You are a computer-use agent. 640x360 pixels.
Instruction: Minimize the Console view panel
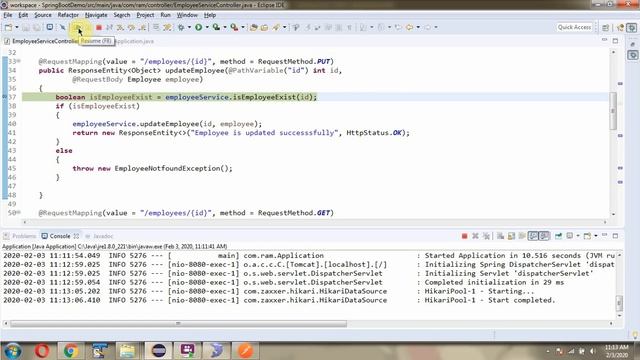pyautogui.click(x=604, y=236)
